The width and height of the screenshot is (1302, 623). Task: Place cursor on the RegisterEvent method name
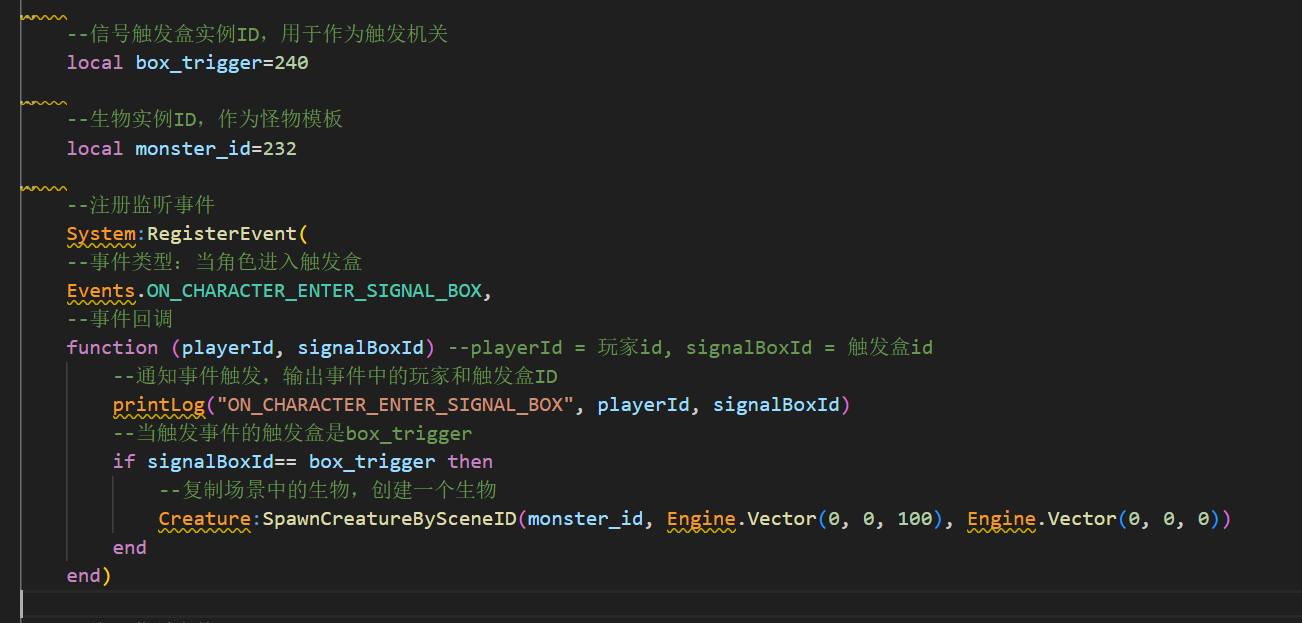coord(222,234)
